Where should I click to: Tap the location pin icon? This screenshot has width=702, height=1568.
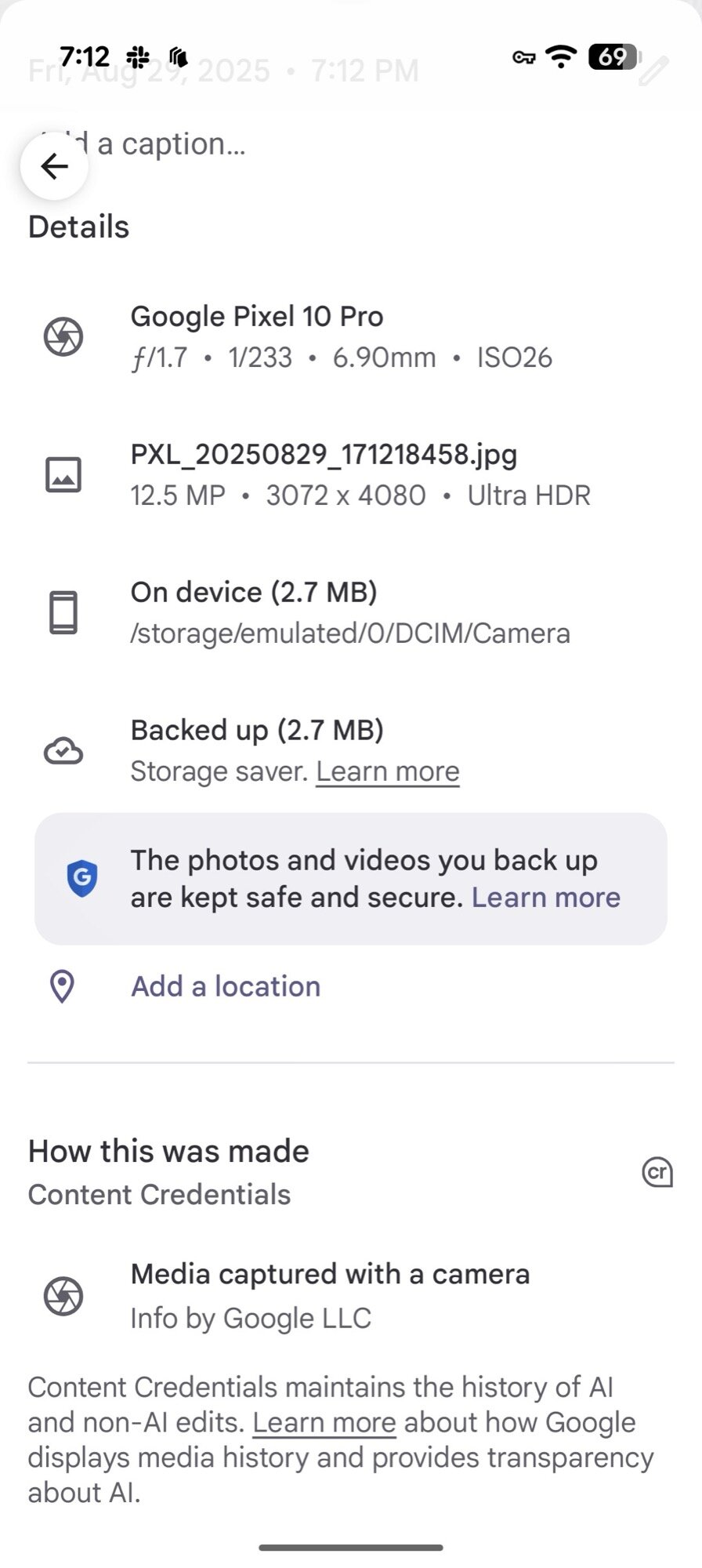click(x=63, y=986)
